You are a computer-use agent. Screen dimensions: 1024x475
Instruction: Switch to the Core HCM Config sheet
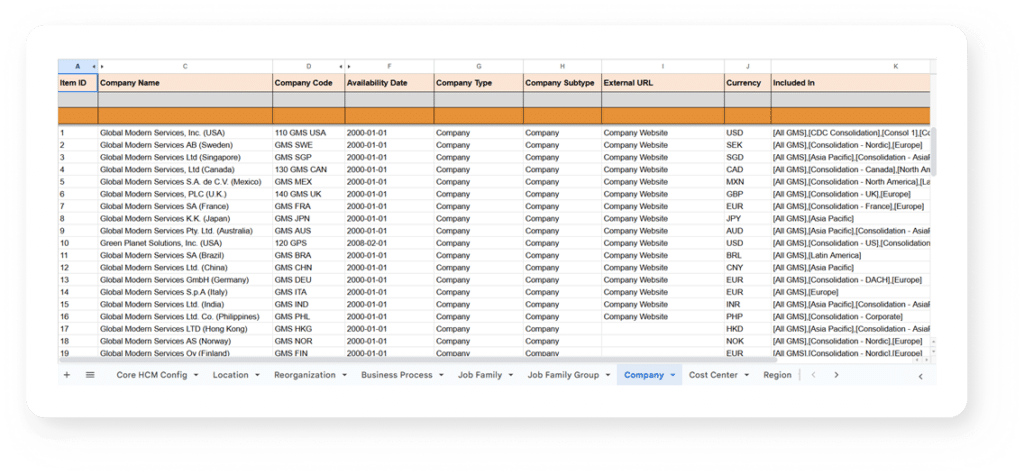tap(152, 375)
